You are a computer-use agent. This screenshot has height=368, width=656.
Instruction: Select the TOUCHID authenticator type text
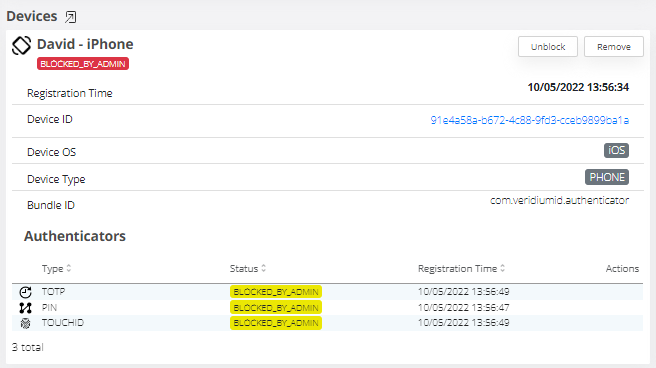[x=63, y=322]
